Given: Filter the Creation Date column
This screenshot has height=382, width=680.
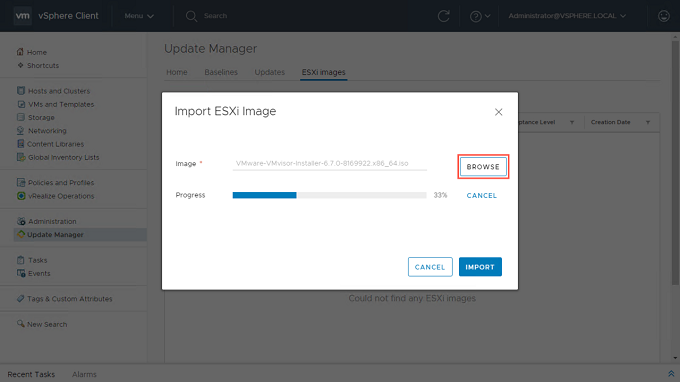Looking at the screenshot, I should (648, 123).
